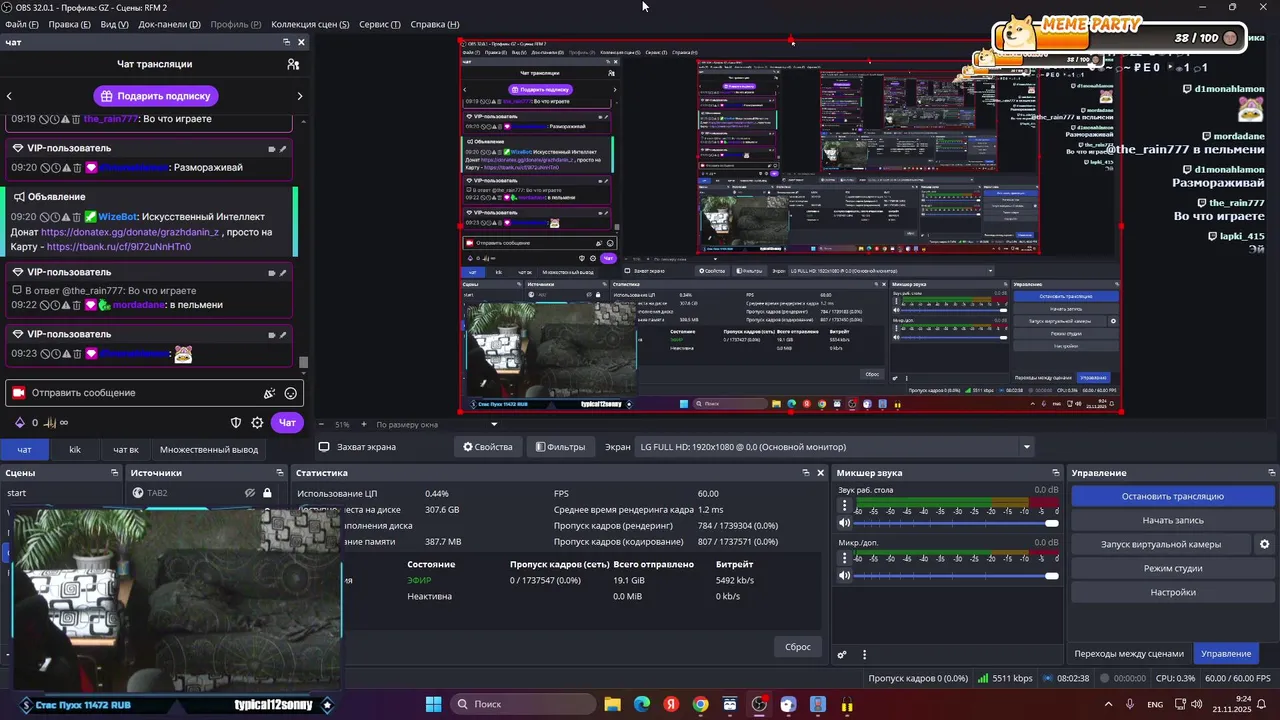Open the Файл menu
This screenshot has width=1280, height=720.
pos(22,24)
